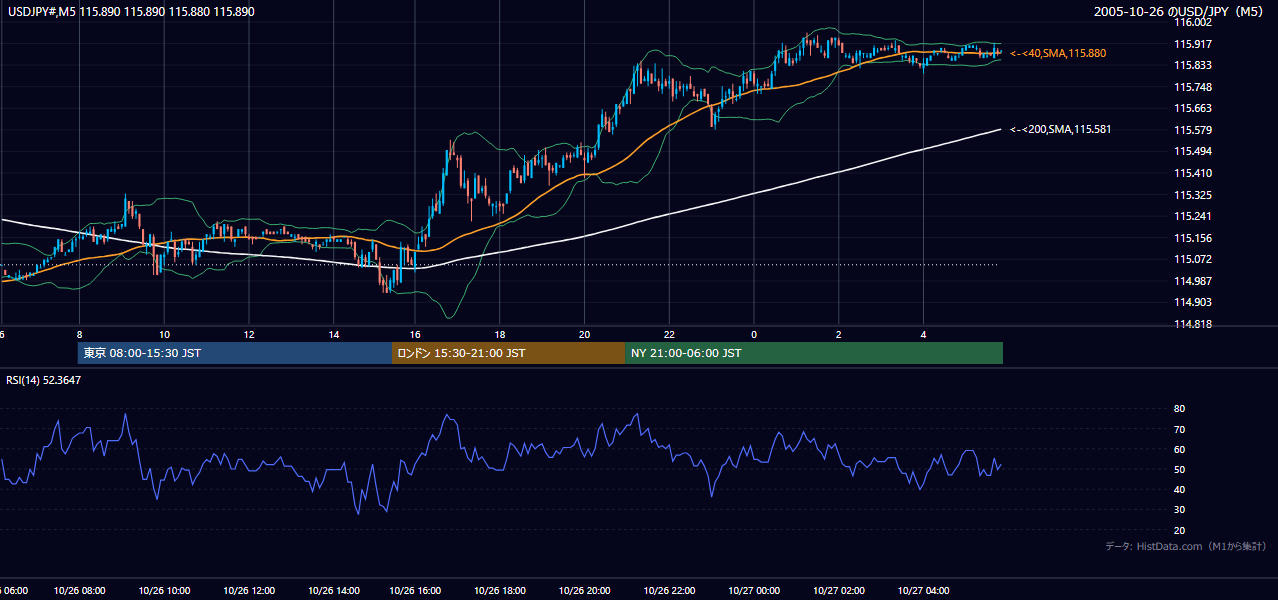Click the 10/27 04:00 bottom time label
Screen dimensions: 1278x600
(923, 591)
